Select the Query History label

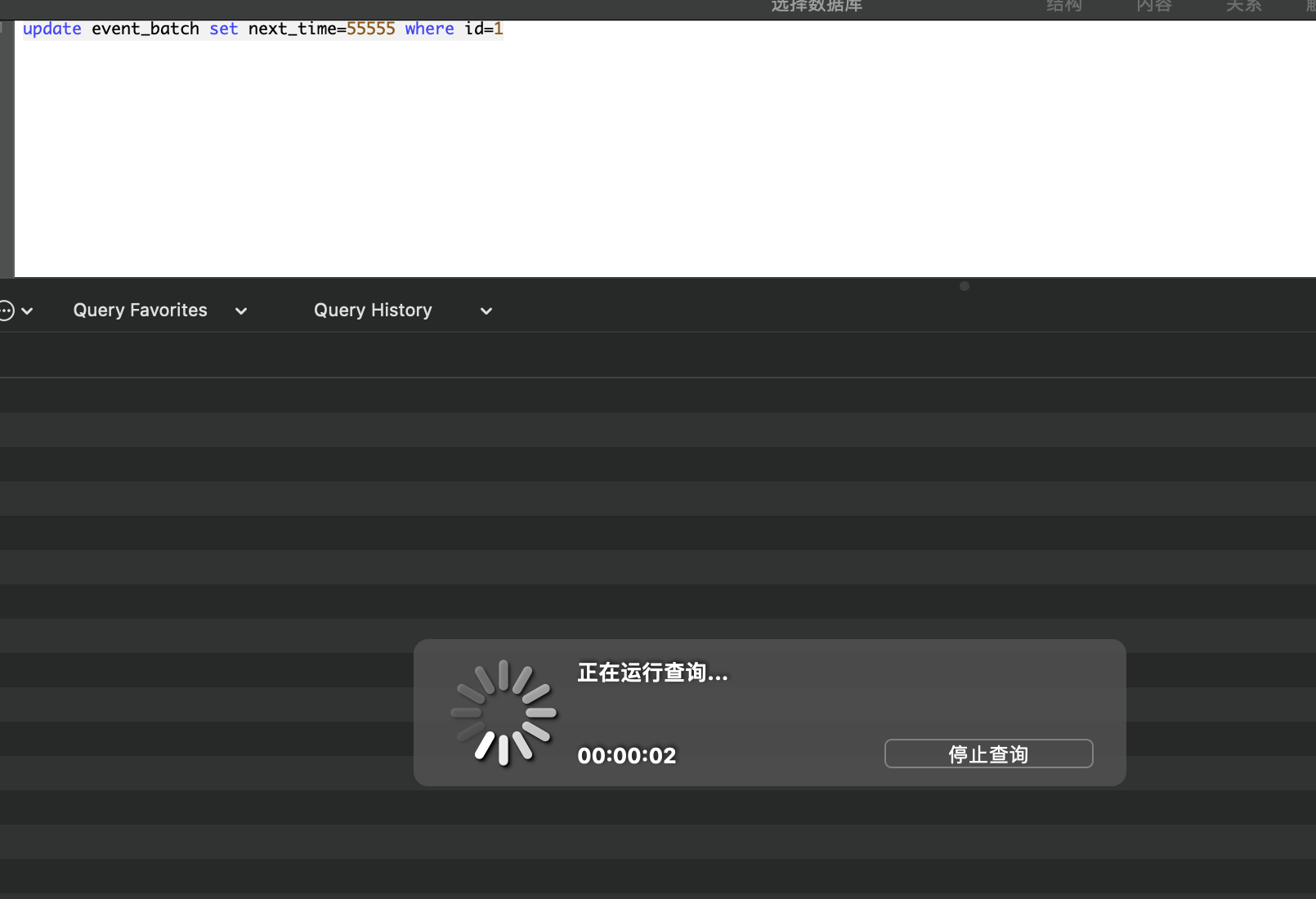click(373, 310)
